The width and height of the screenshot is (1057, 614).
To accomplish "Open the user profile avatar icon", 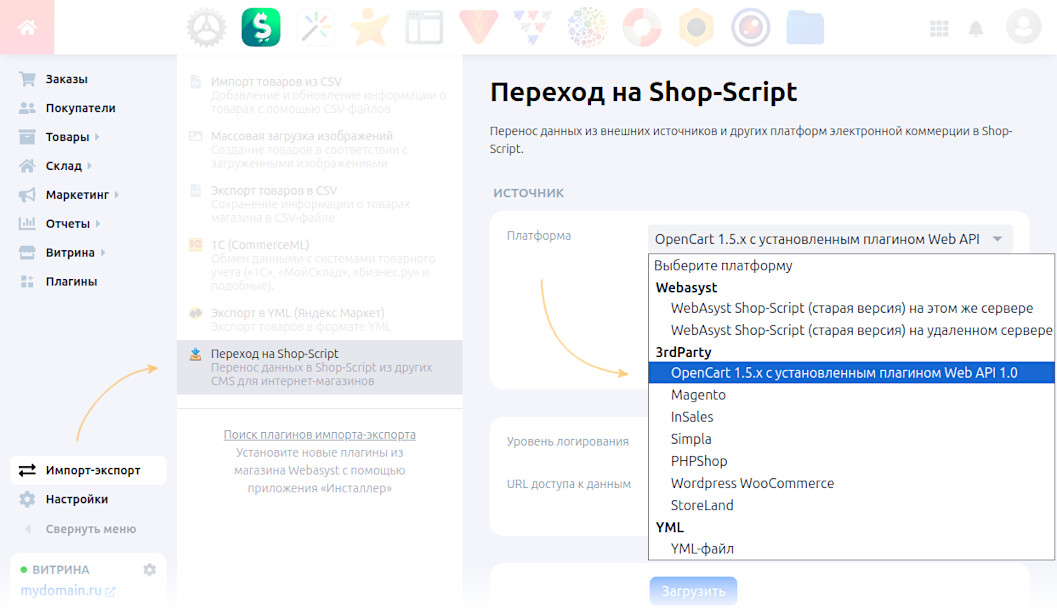I will [x=1023, y=27].
